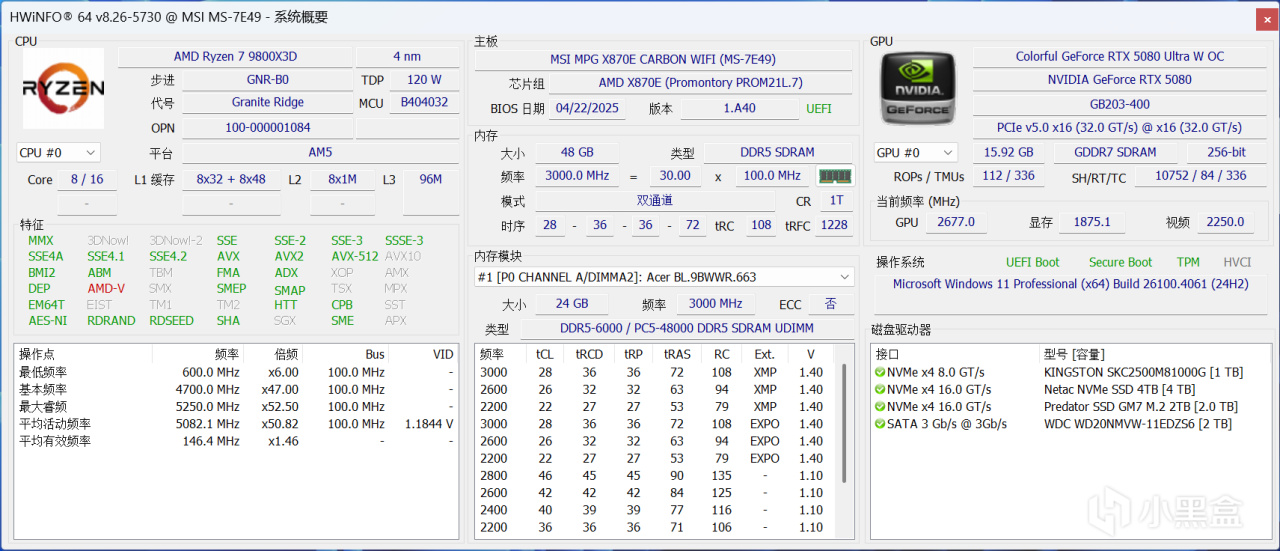Click the status icon for Predator SSD GM7

[880, 407]
